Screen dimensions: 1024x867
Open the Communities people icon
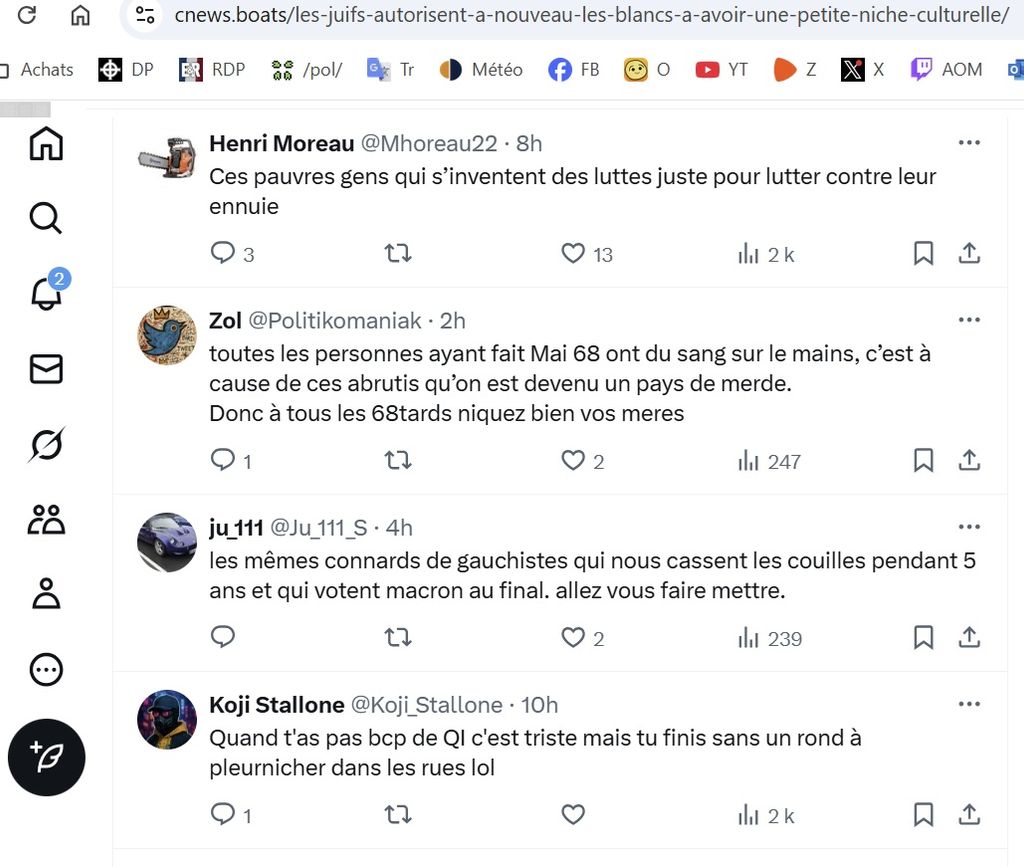46,520
